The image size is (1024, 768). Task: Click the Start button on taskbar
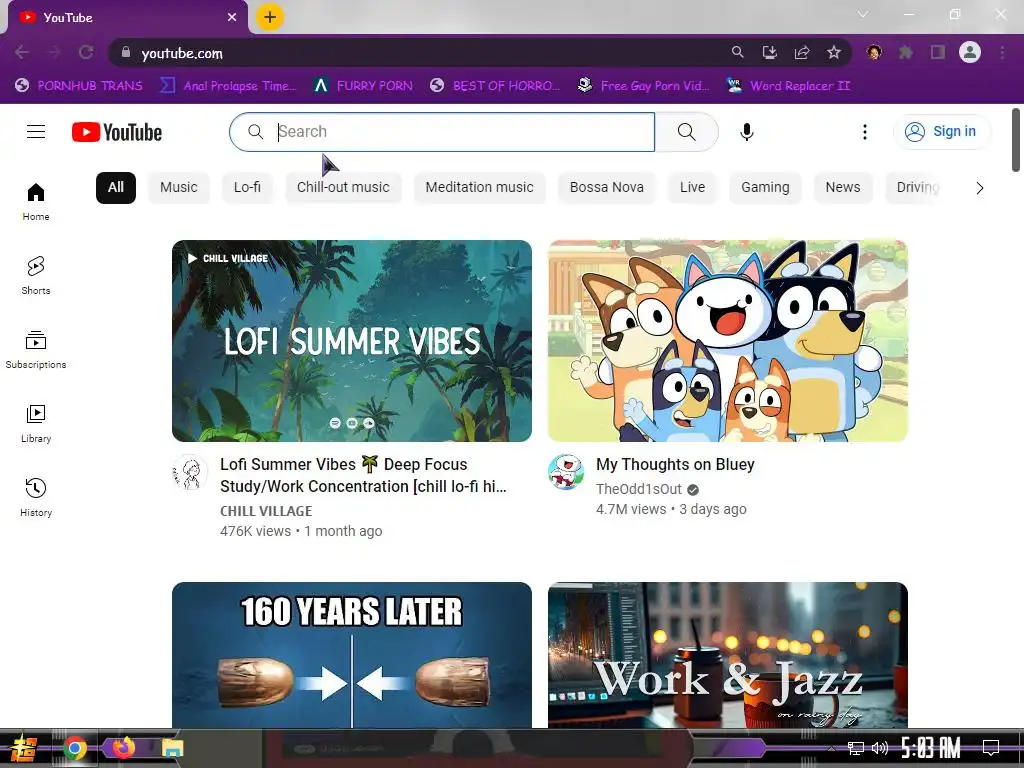[22, 748]
